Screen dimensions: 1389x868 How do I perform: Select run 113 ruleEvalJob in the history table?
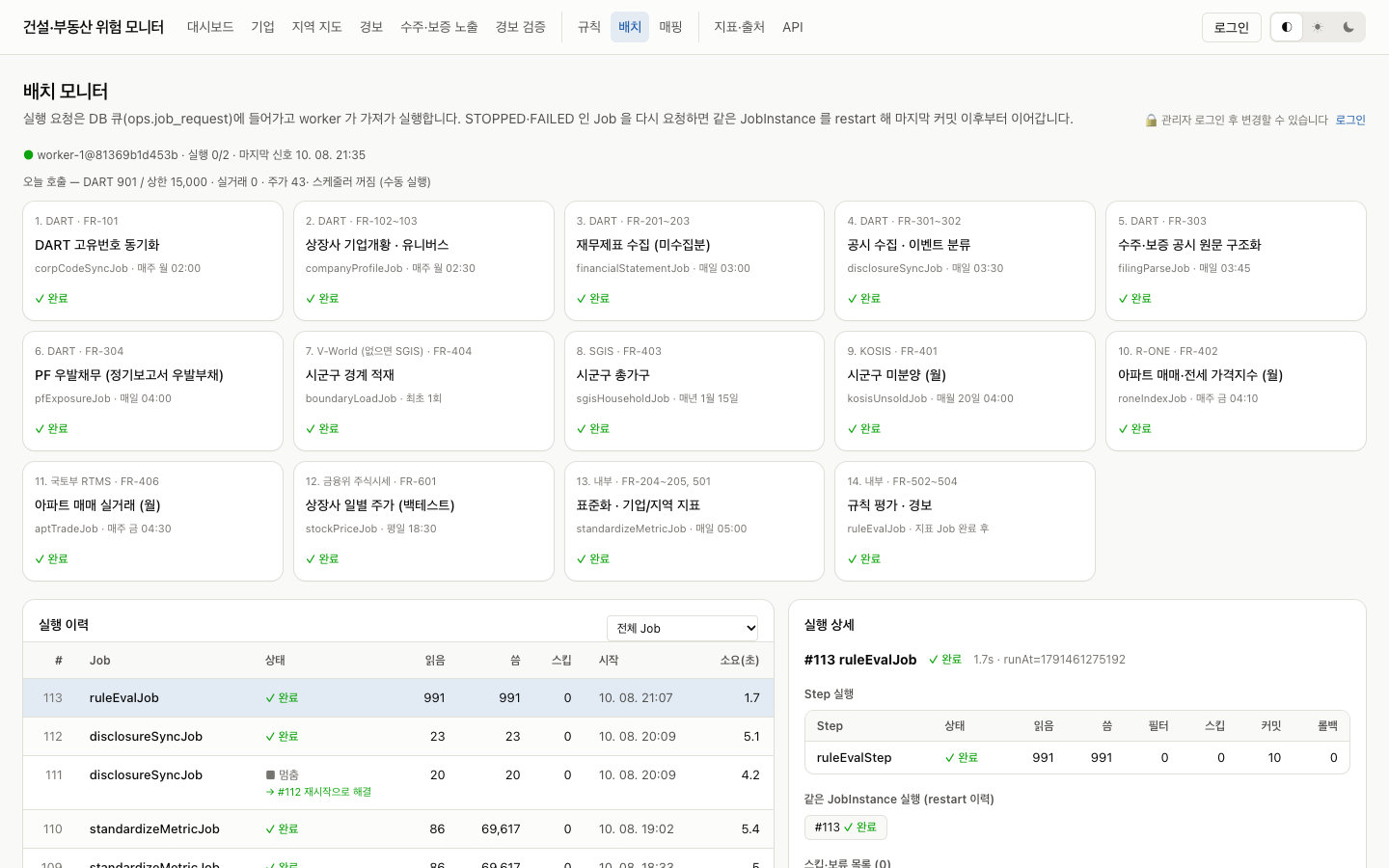(398, 698)
